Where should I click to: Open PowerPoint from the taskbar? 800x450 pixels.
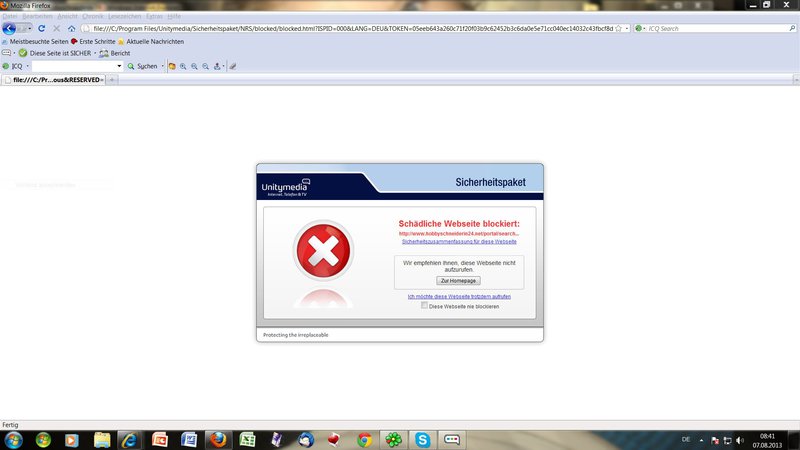pos(160,440)
